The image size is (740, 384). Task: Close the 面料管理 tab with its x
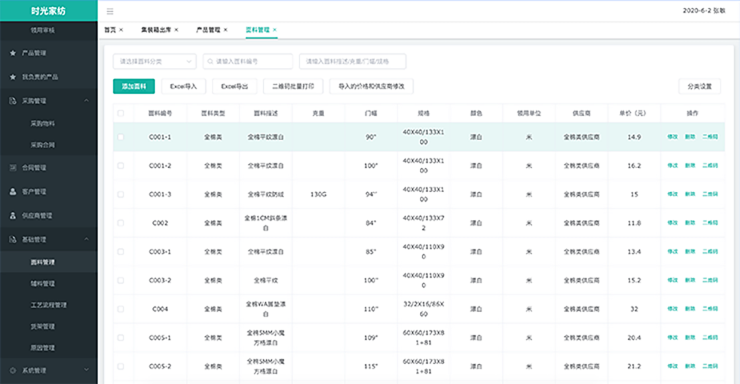[275, 30]
